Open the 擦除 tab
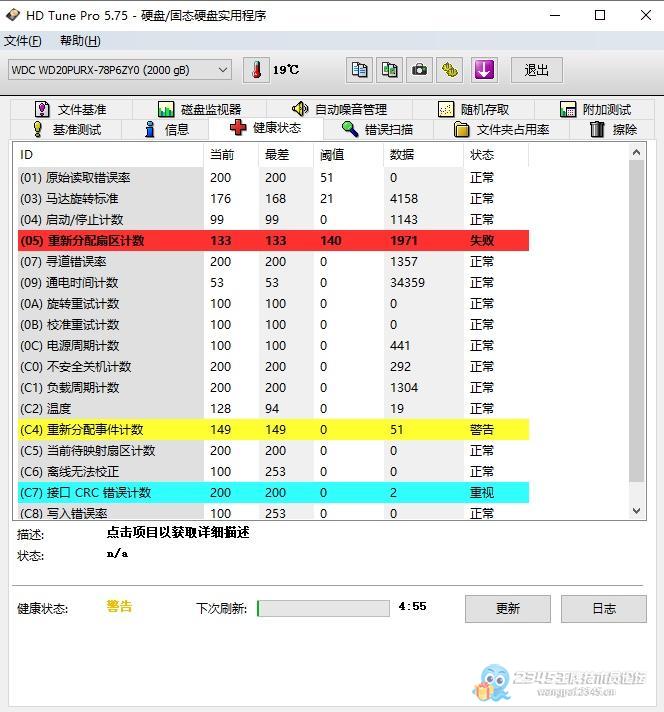Screen dimensions: 664x712 coord(613,129)
